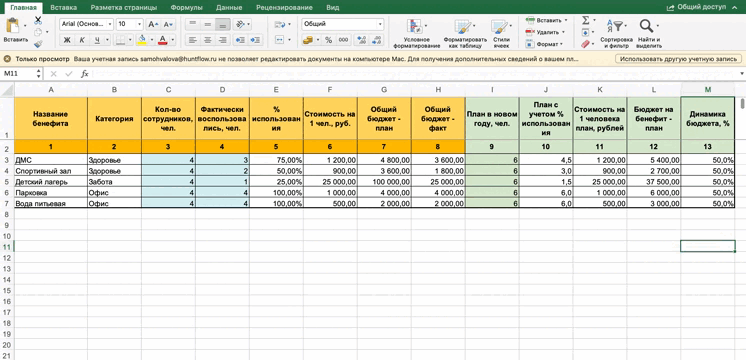
Task: Click the Fill down icon
Action: coord(586,32)
